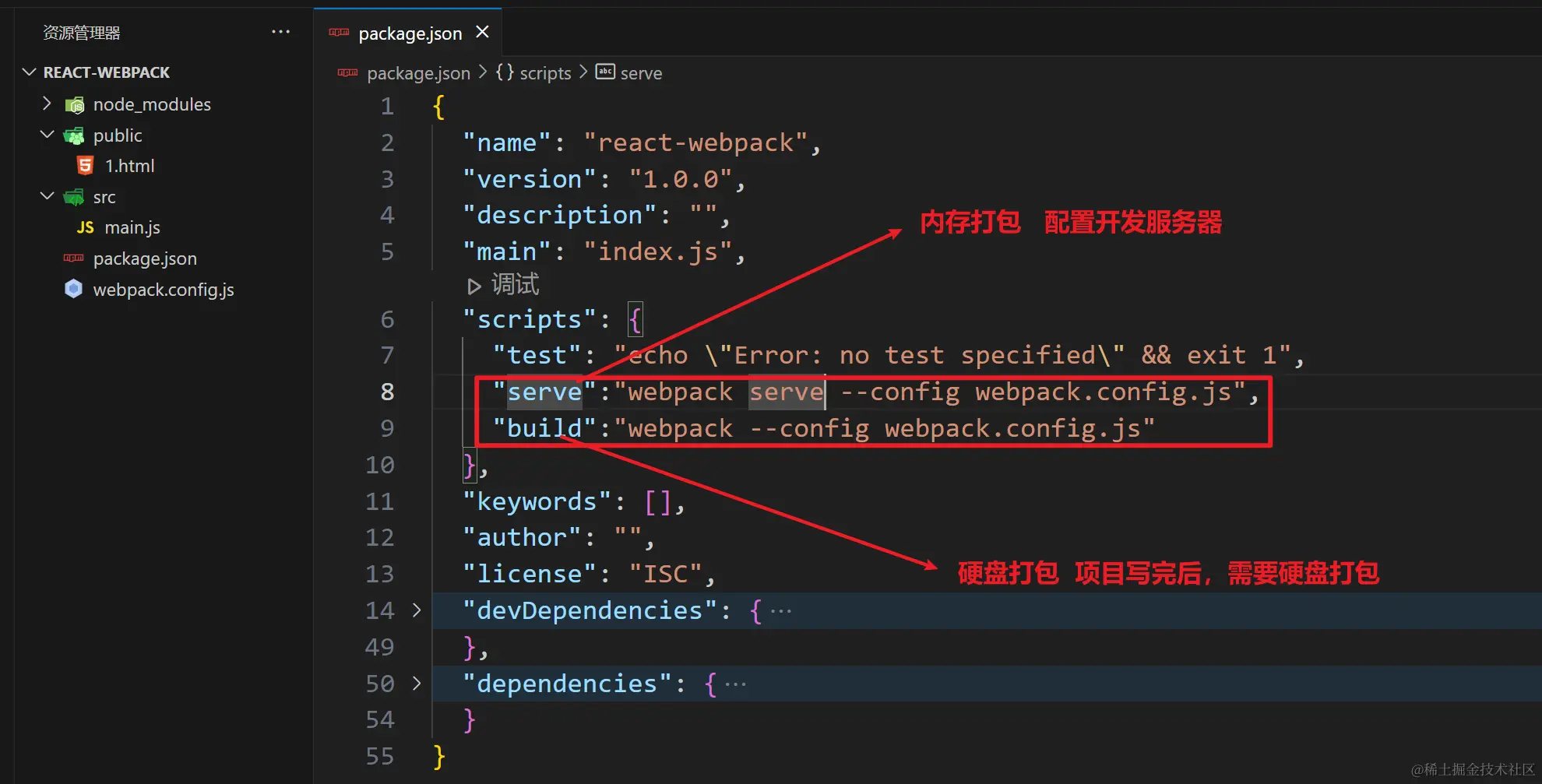Open package.json from the explorer tree
Image resolution: width=1542 pixels, height=784 pixels.
[145, 258]
